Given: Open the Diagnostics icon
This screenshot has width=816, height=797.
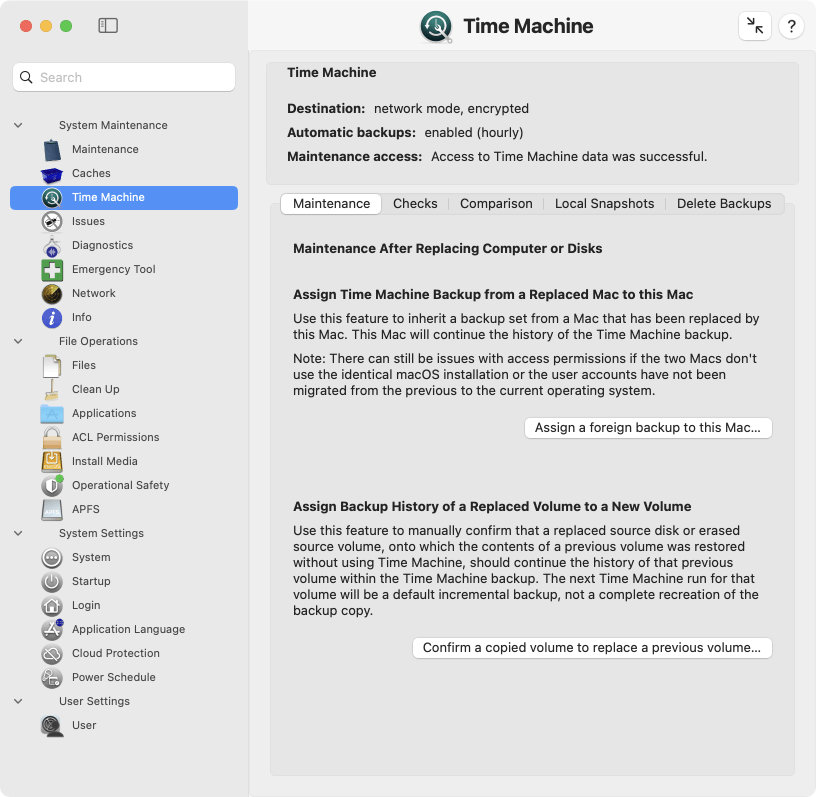Looking at the screenshot, I should [x=52, y=246].
